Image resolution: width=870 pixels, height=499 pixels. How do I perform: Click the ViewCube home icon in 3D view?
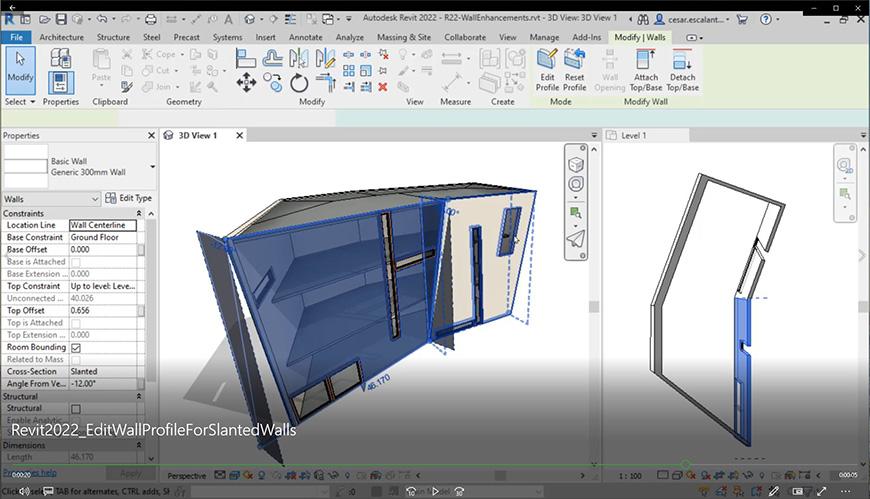pyautogui.click(x=576, y=164)
